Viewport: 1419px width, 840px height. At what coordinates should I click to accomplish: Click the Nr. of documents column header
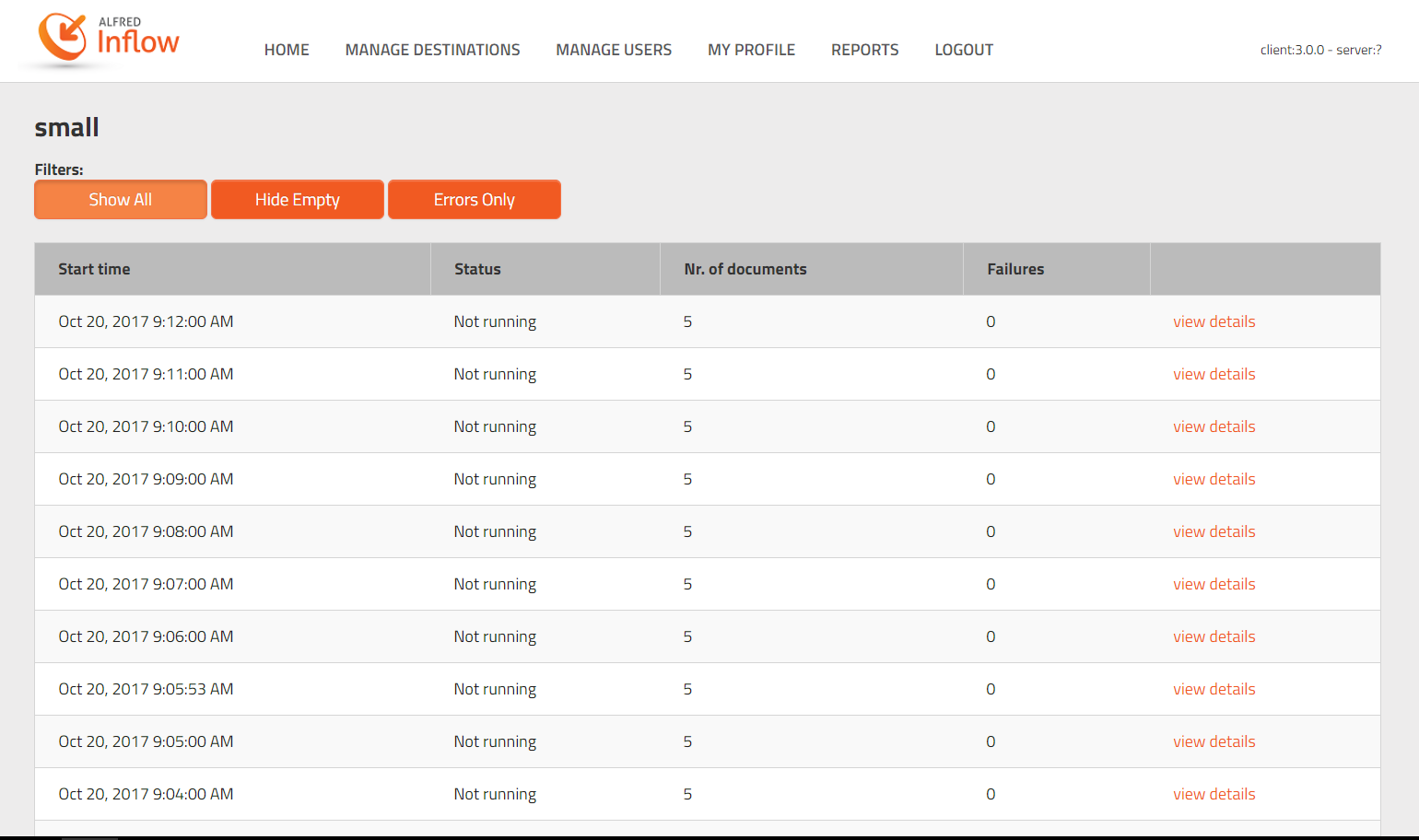click(x=745, y=269)
